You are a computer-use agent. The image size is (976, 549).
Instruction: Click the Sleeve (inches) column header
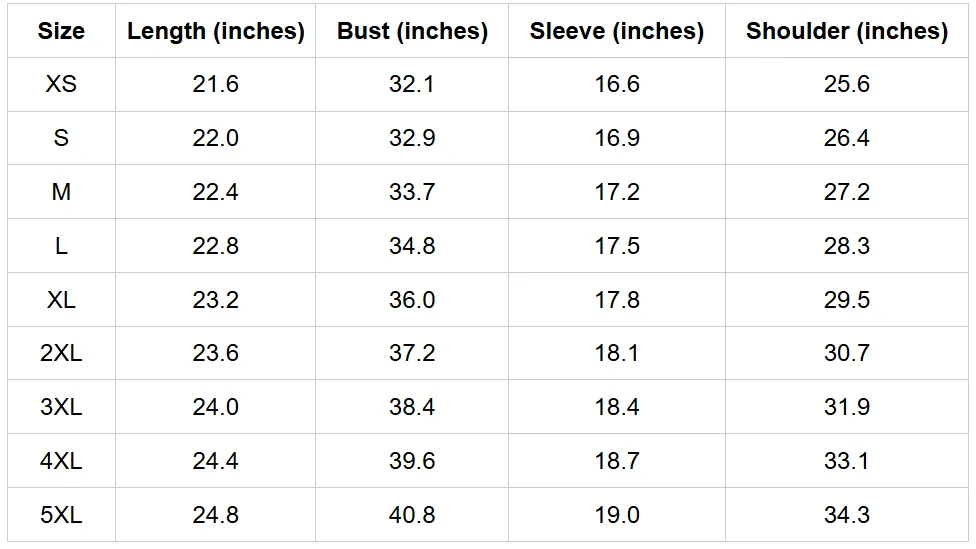click(x=617, y=31)
